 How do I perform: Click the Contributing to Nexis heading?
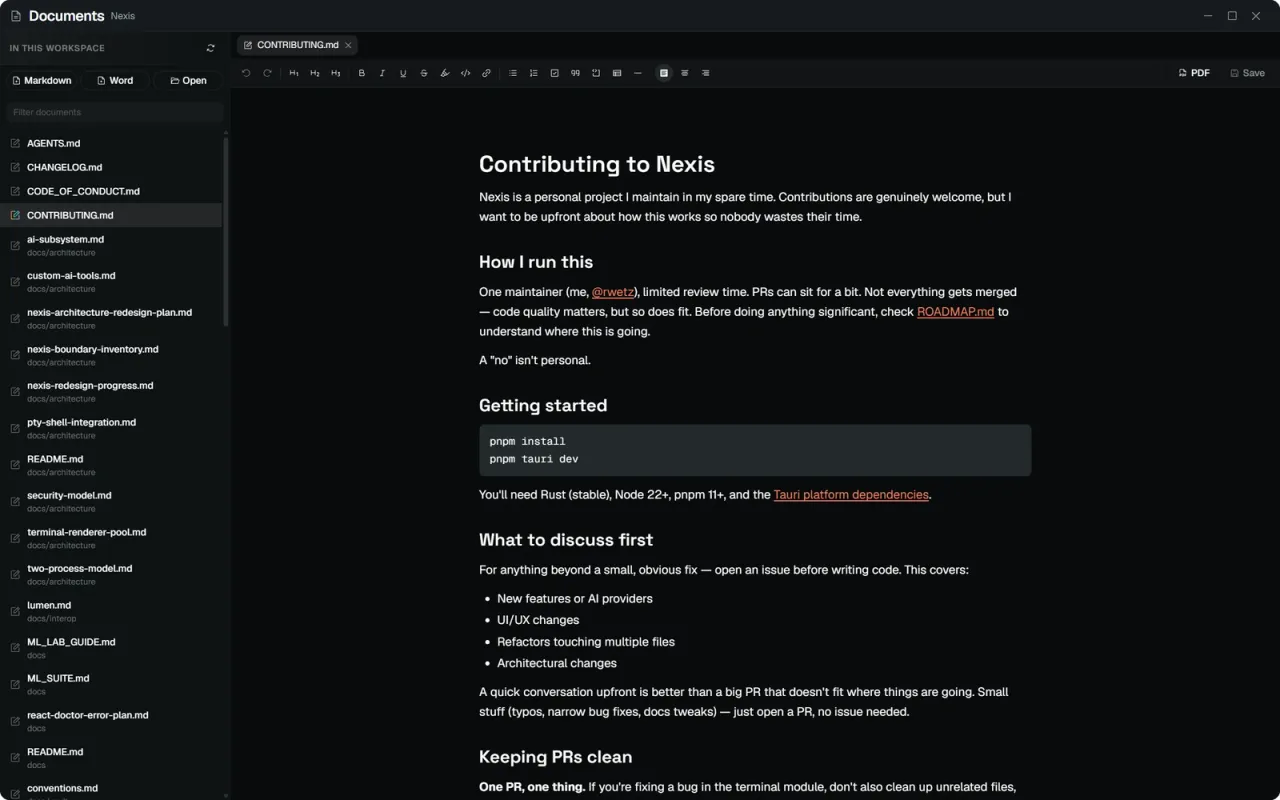[597, 164]
